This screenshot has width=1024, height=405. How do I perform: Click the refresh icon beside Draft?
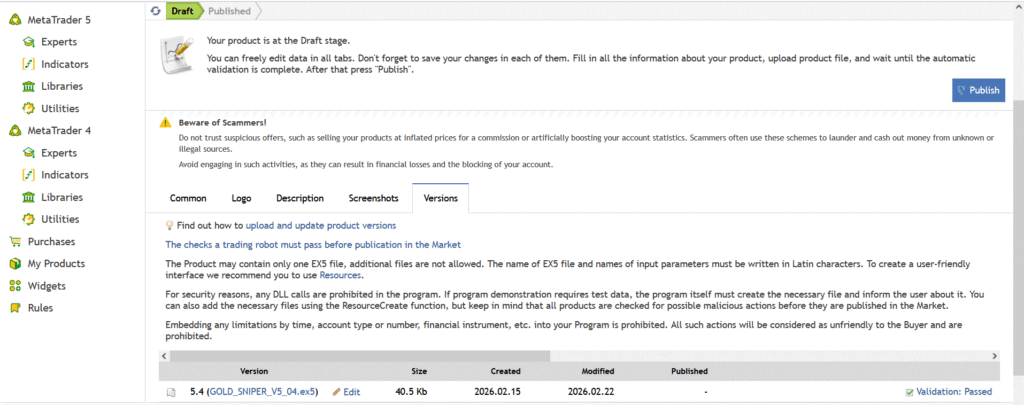pos(155,10)
